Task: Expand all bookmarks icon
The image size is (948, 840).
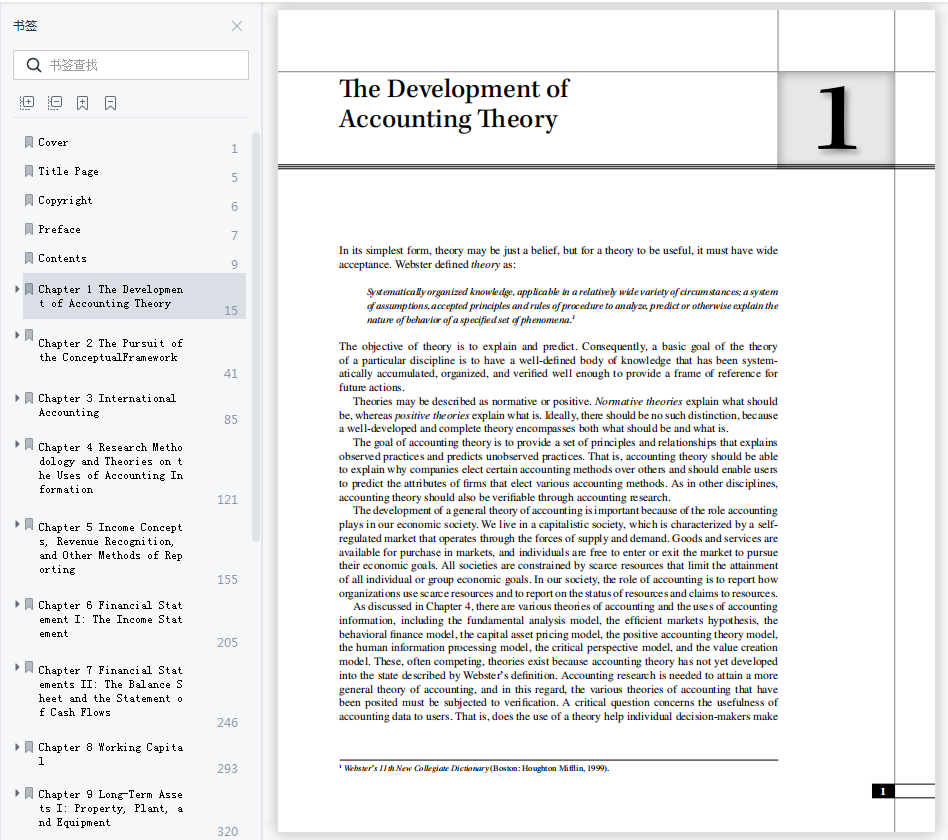Action: pyautogui.click(x=27, y=103)
